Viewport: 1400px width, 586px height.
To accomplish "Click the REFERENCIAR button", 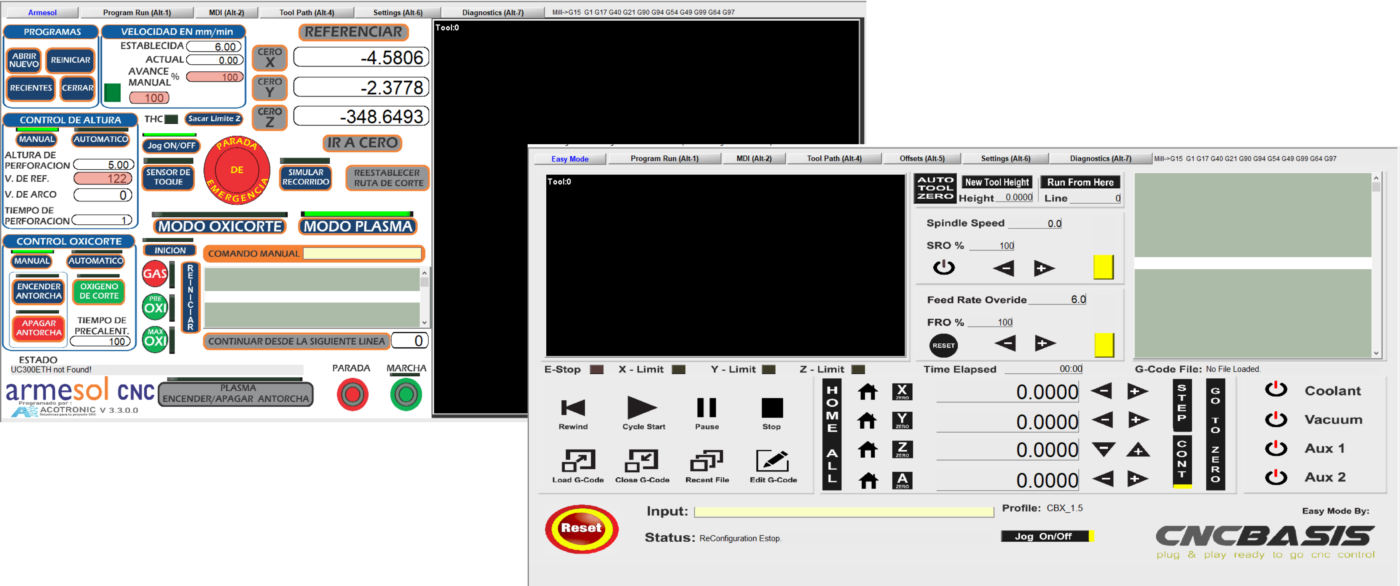I will [353, 32].
